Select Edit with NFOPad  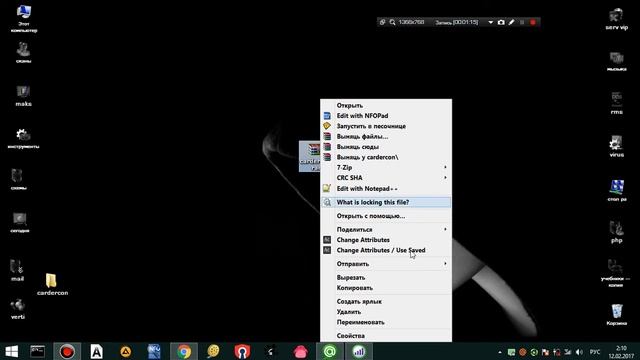click(x=386, y=116)
